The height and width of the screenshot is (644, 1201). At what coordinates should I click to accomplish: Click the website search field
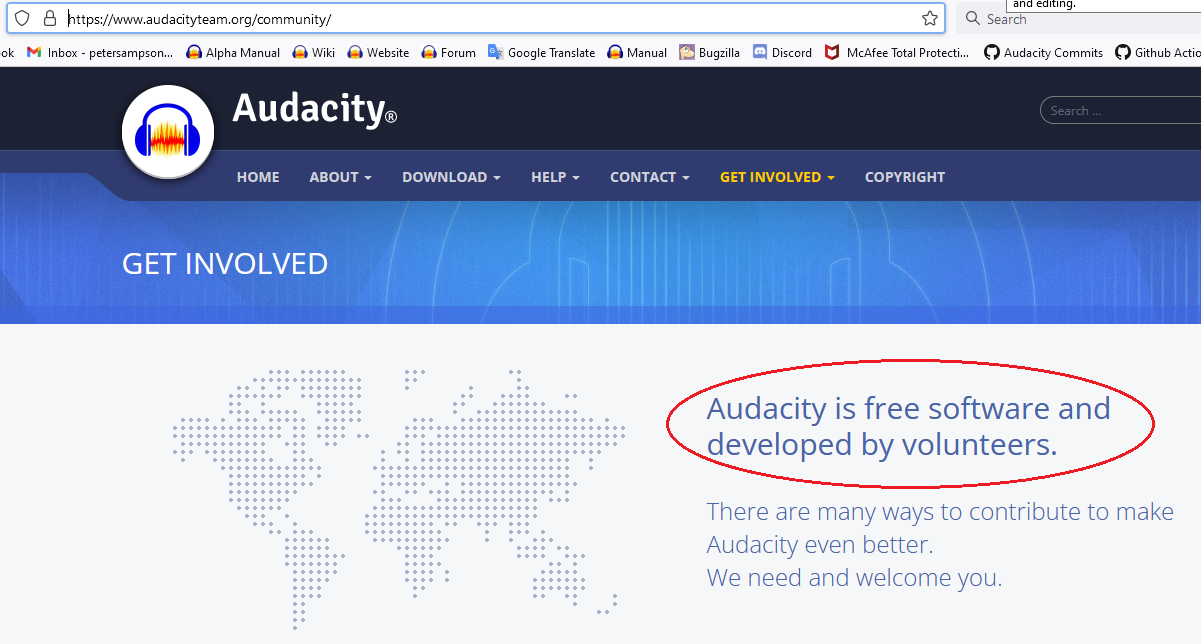pyautogui.click(x=1120, y=111)
